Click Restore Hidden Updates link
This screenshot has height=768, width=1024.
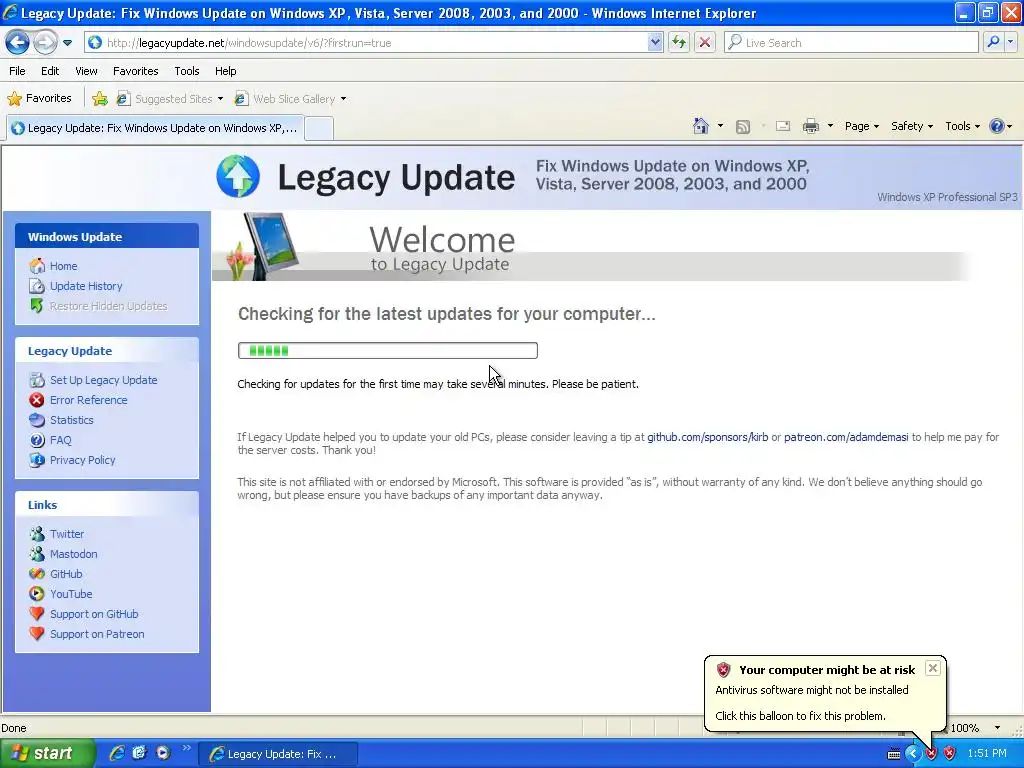108,306
